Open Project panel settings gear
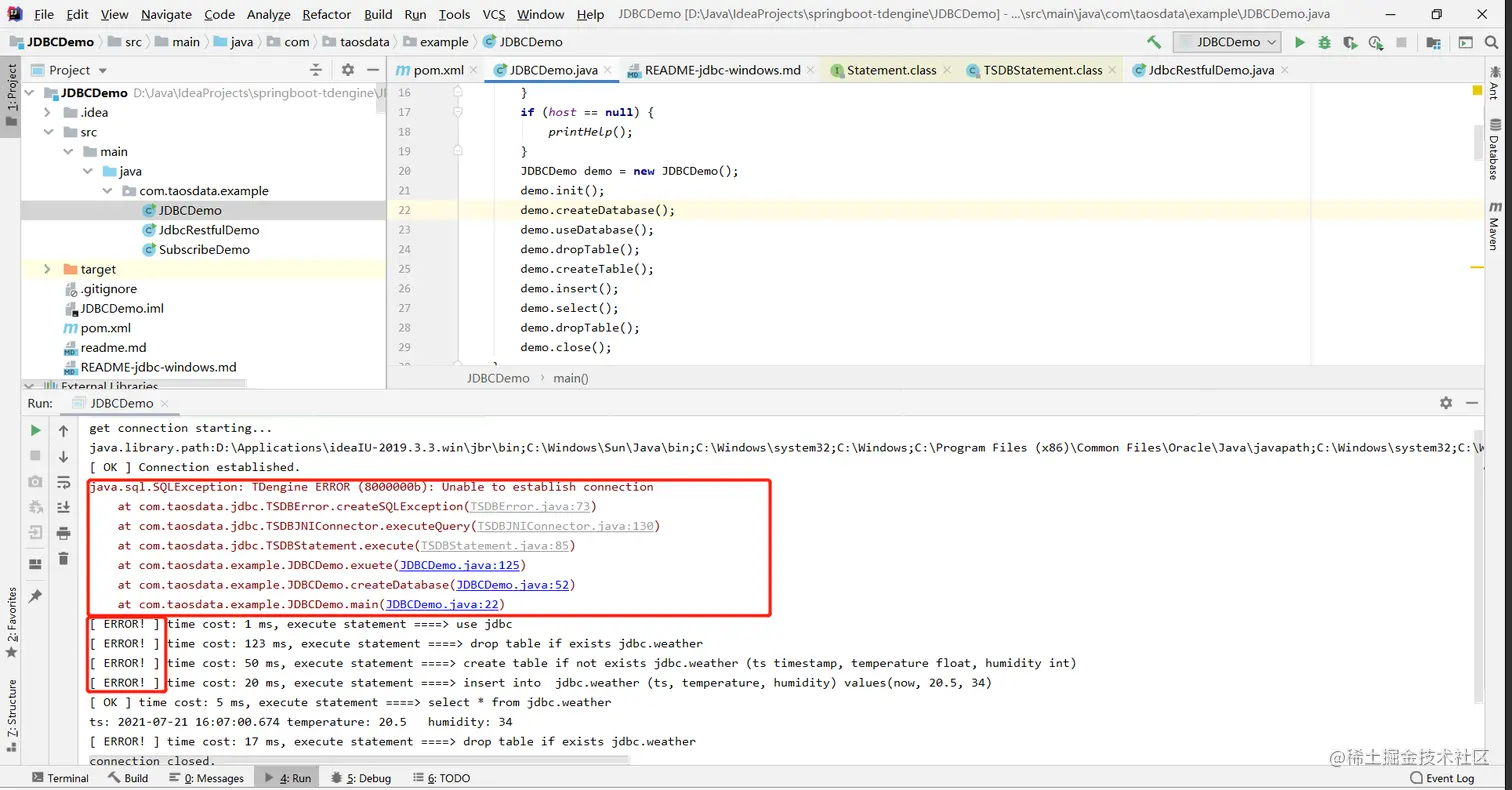The image size is (1512, 790). tap(348, 70)
